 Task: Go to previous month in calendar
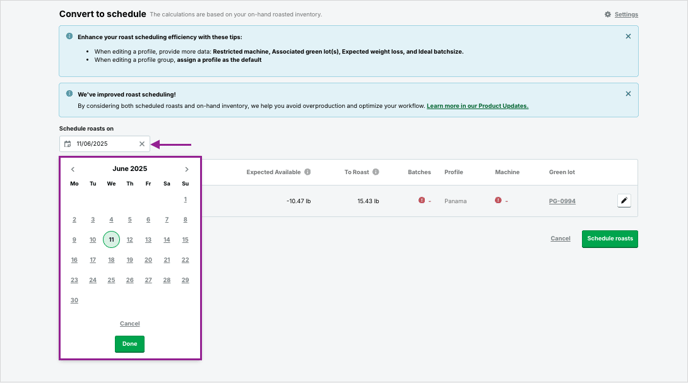73,169
